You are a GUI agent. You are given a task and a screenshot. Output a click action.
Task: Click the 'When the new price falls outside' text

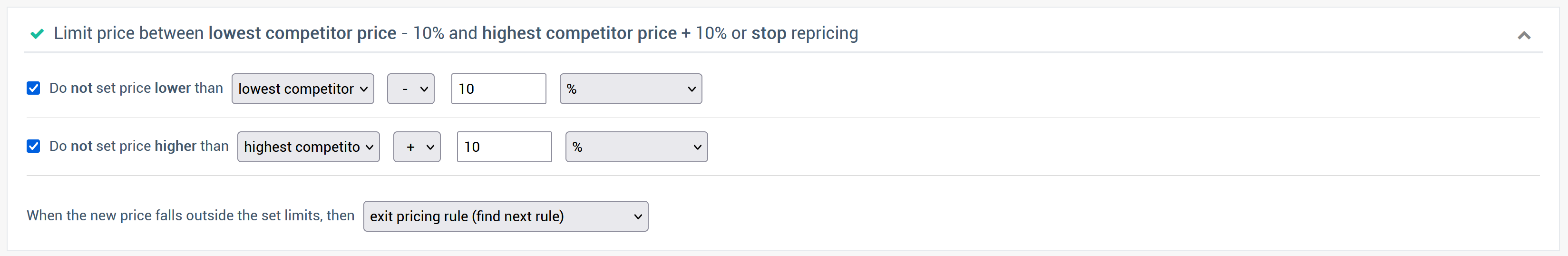pyautogui.click(x=190, y=216)
